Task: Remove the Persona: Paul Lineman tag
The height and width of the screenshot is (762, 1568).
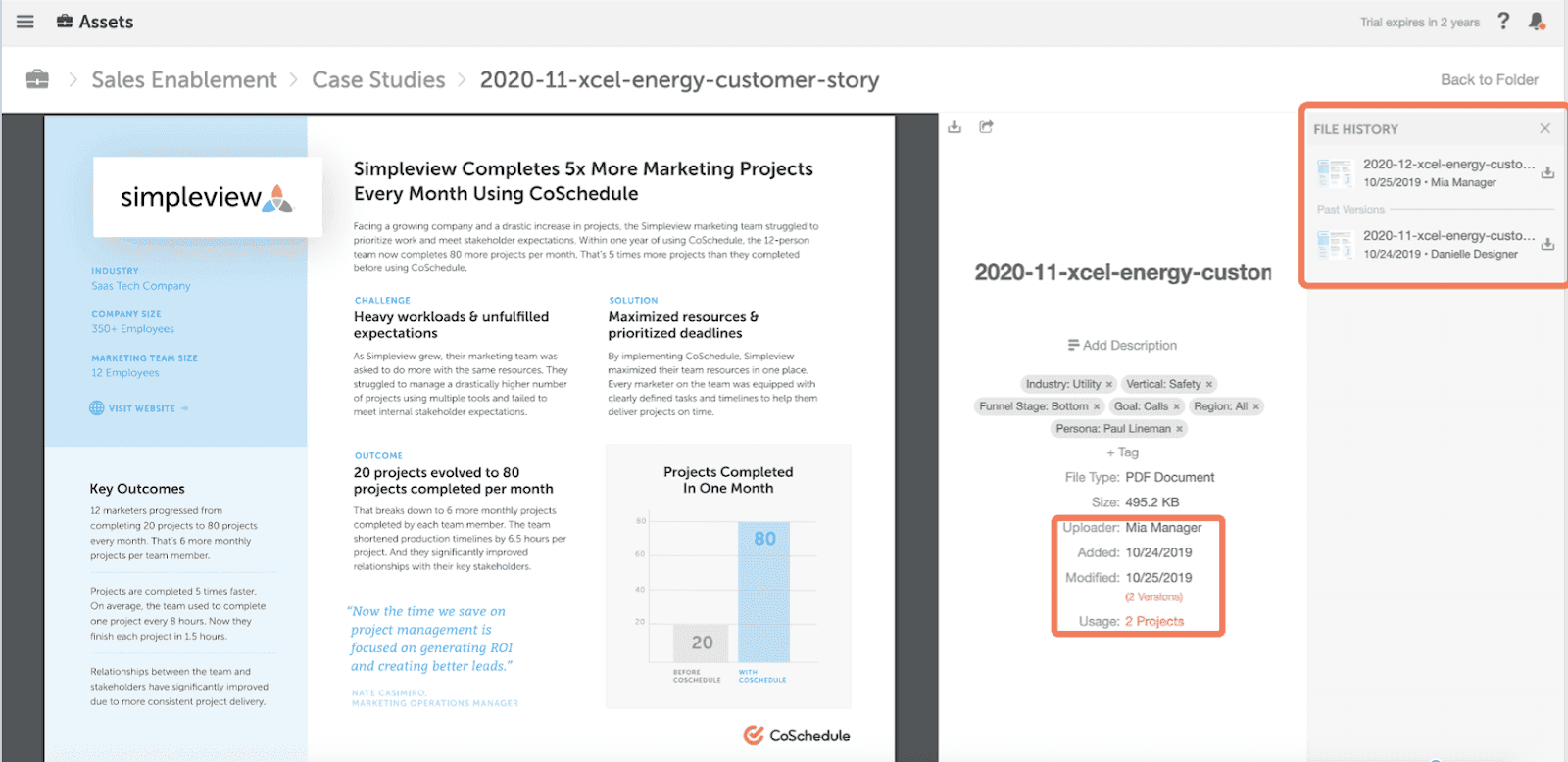Action: (x=1179, y=429)
